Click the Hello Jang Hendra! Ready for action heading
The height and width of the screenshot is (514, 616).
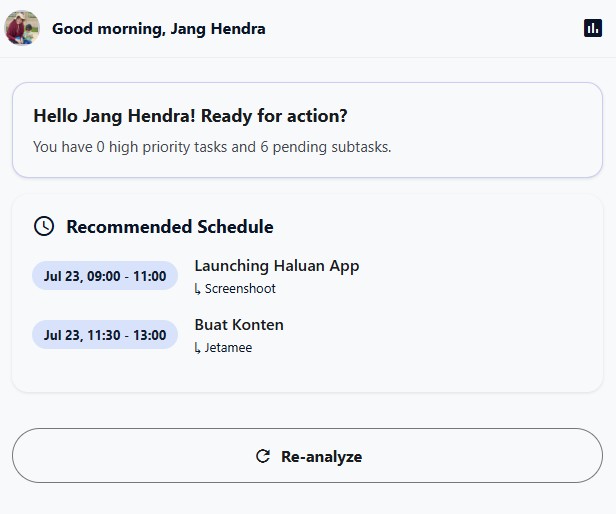coord(191,116)
